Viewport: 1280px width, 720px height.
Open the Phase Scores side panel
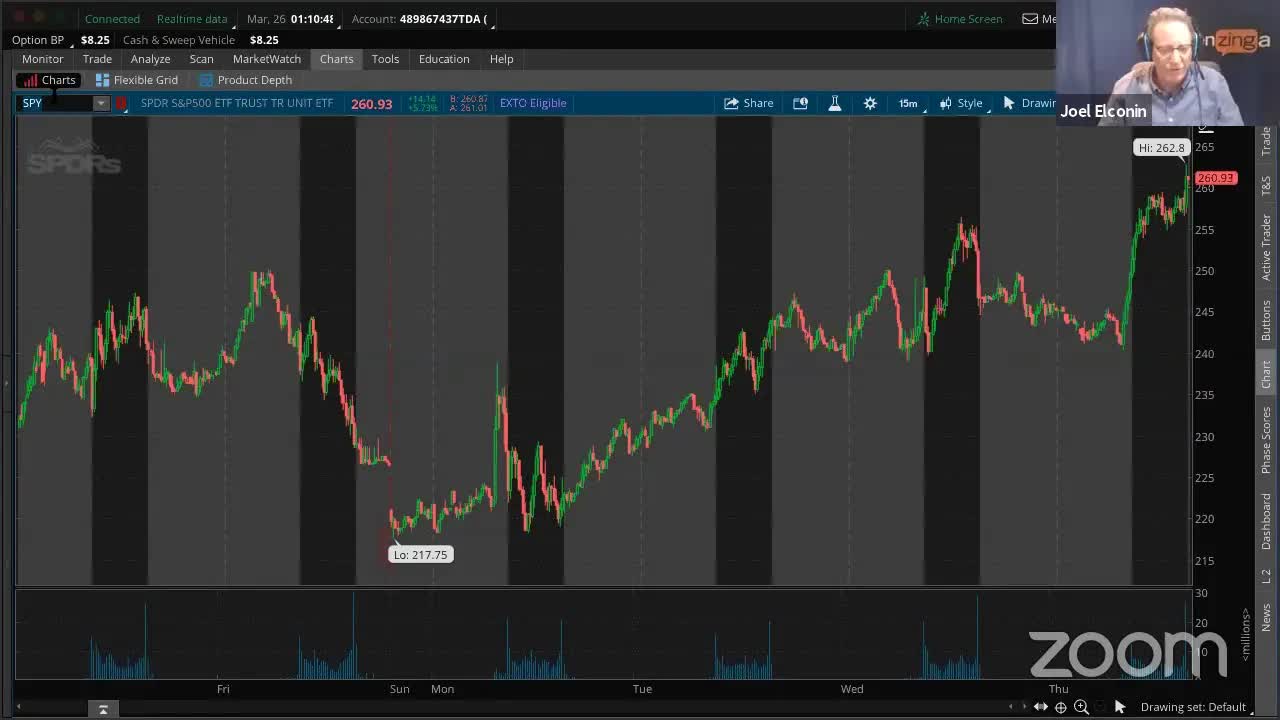1266,440
